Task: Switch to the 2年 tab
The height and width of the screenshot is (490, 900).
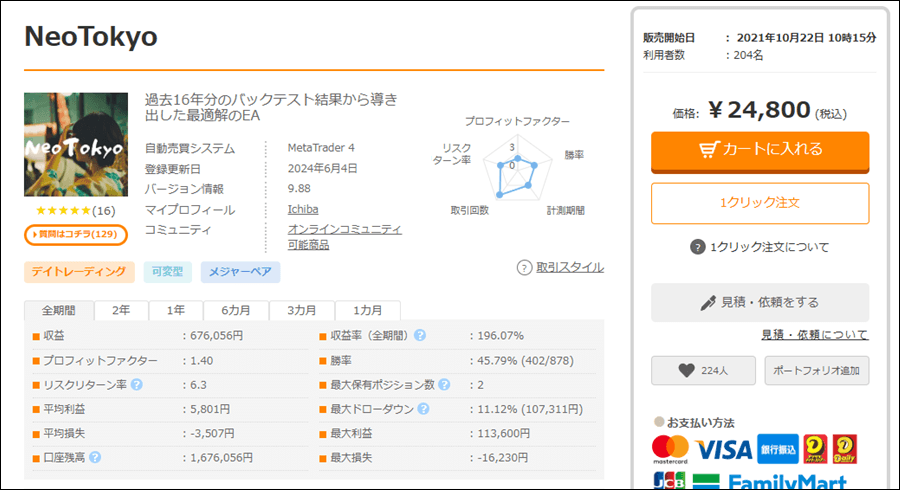Action: (121, 310)
